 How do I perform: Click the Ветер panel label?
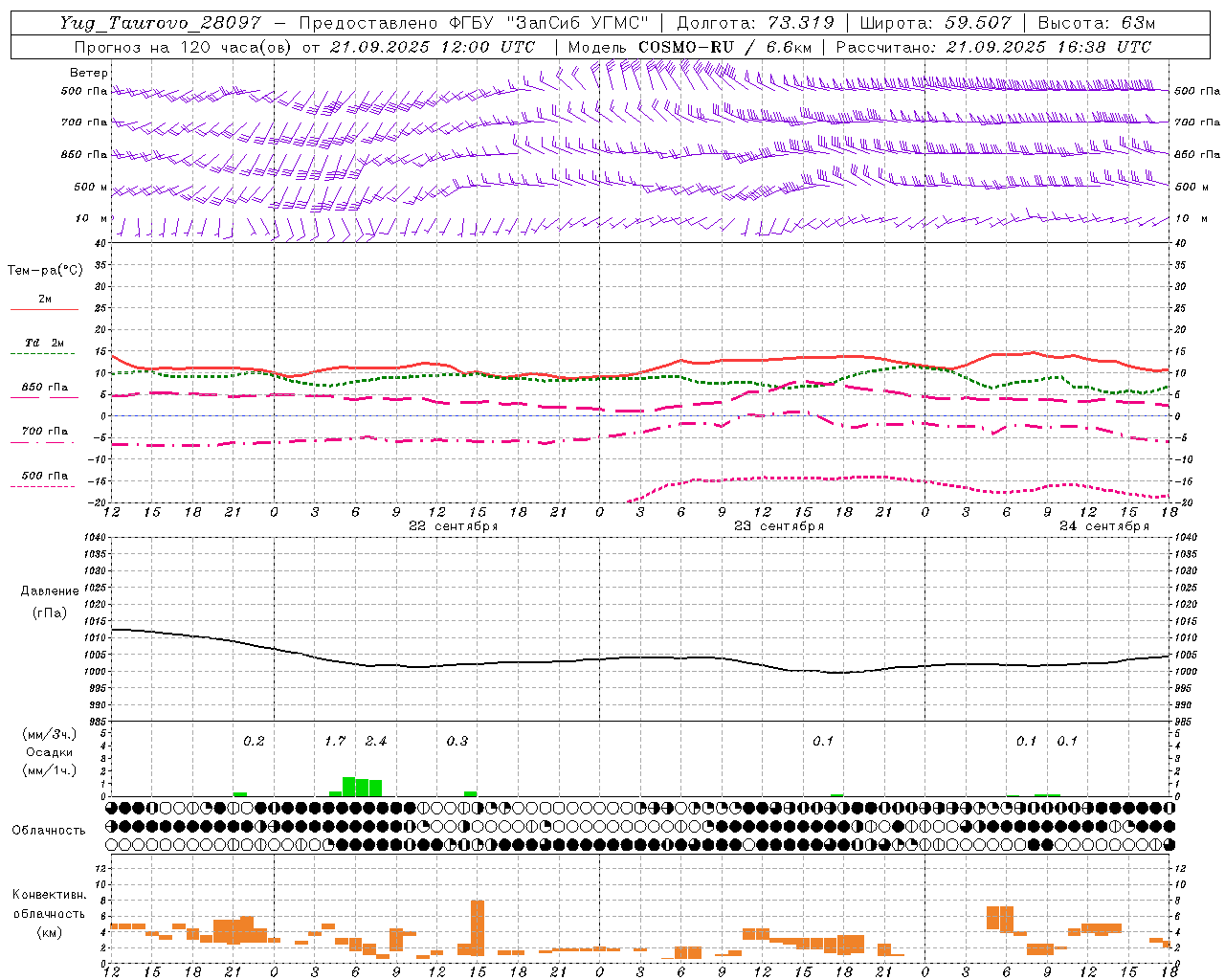(89, 73)
